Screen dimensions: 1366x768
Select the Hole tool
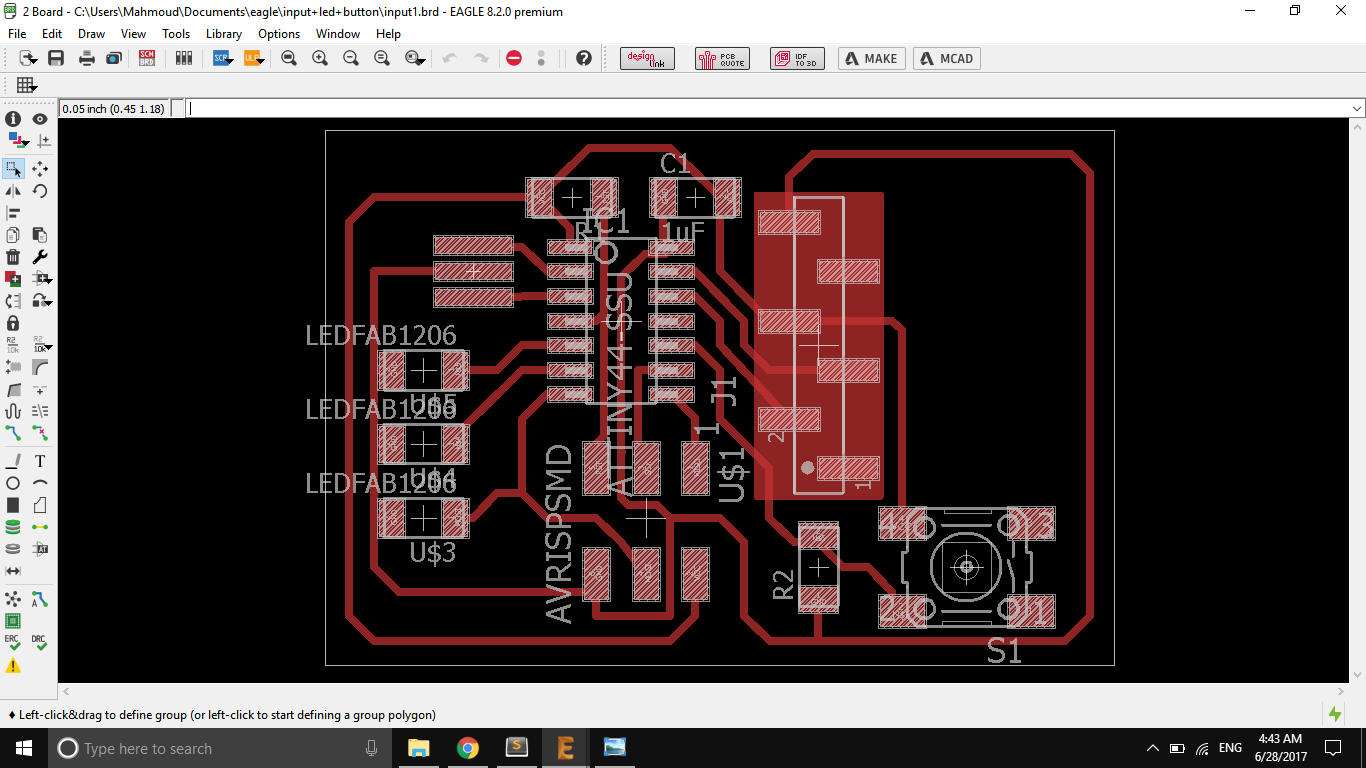tap(13, 549)
